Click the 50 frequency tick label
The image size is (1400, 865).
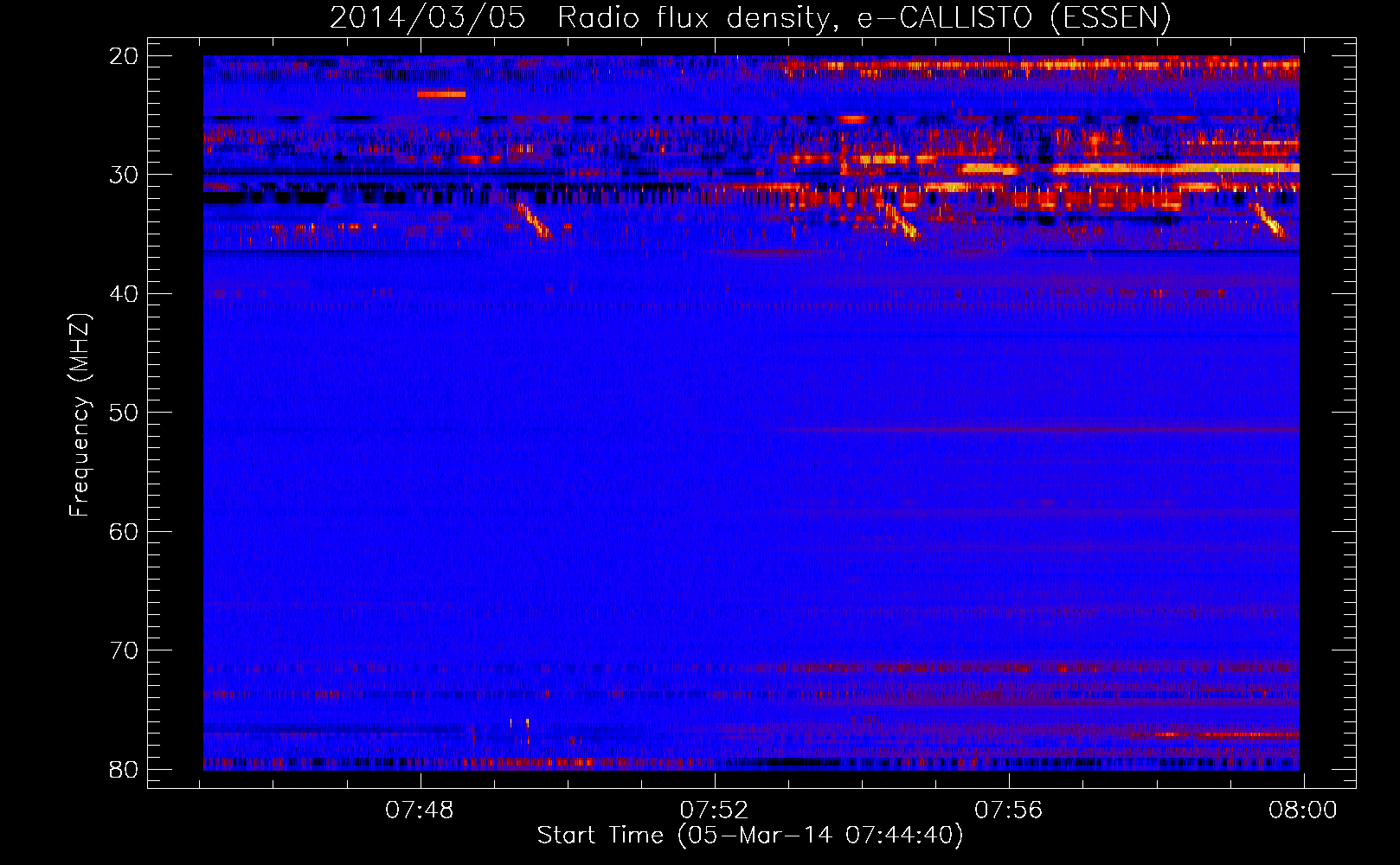tap(125, 413)
